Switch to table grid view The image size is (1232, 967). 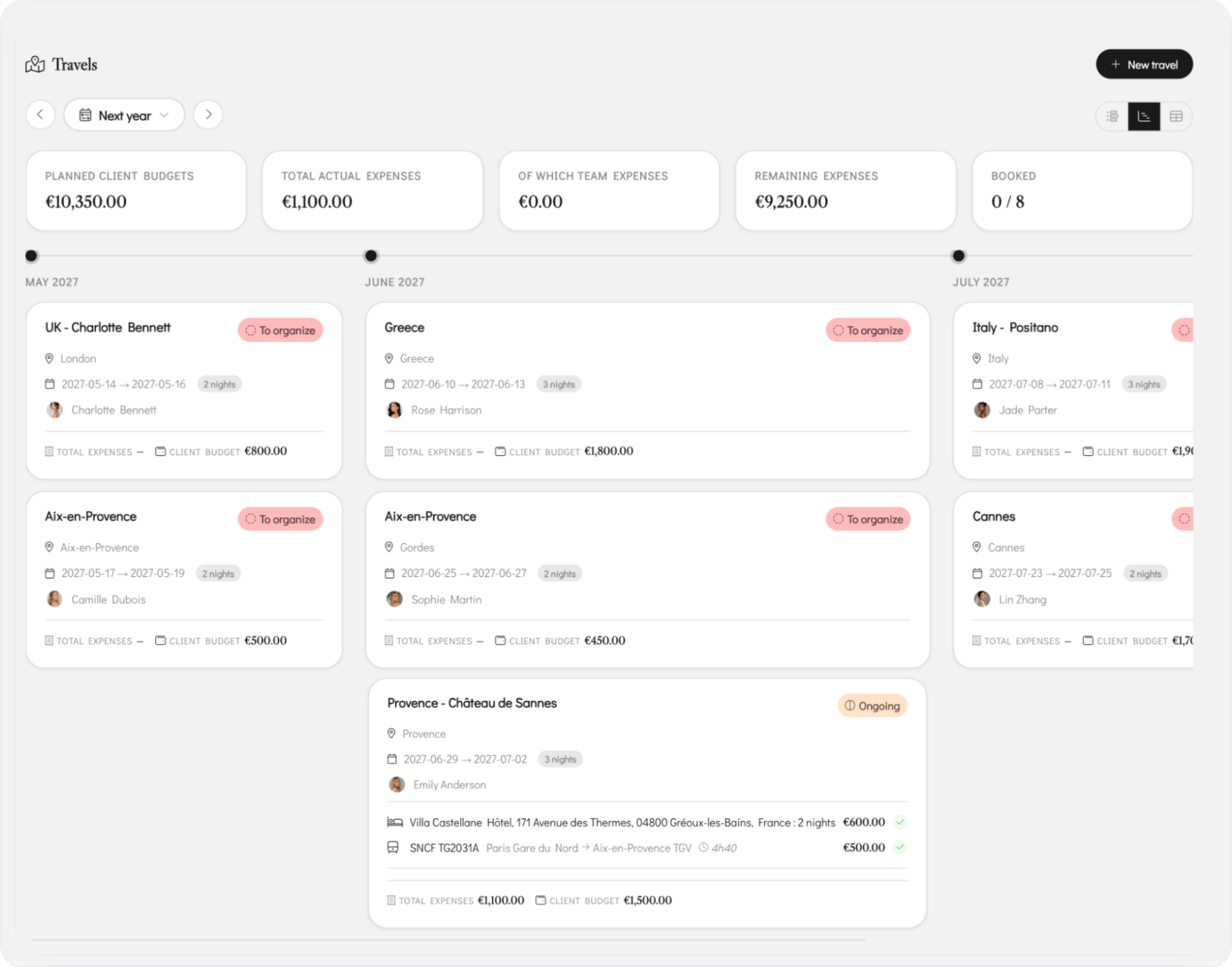click(1176, 116)
